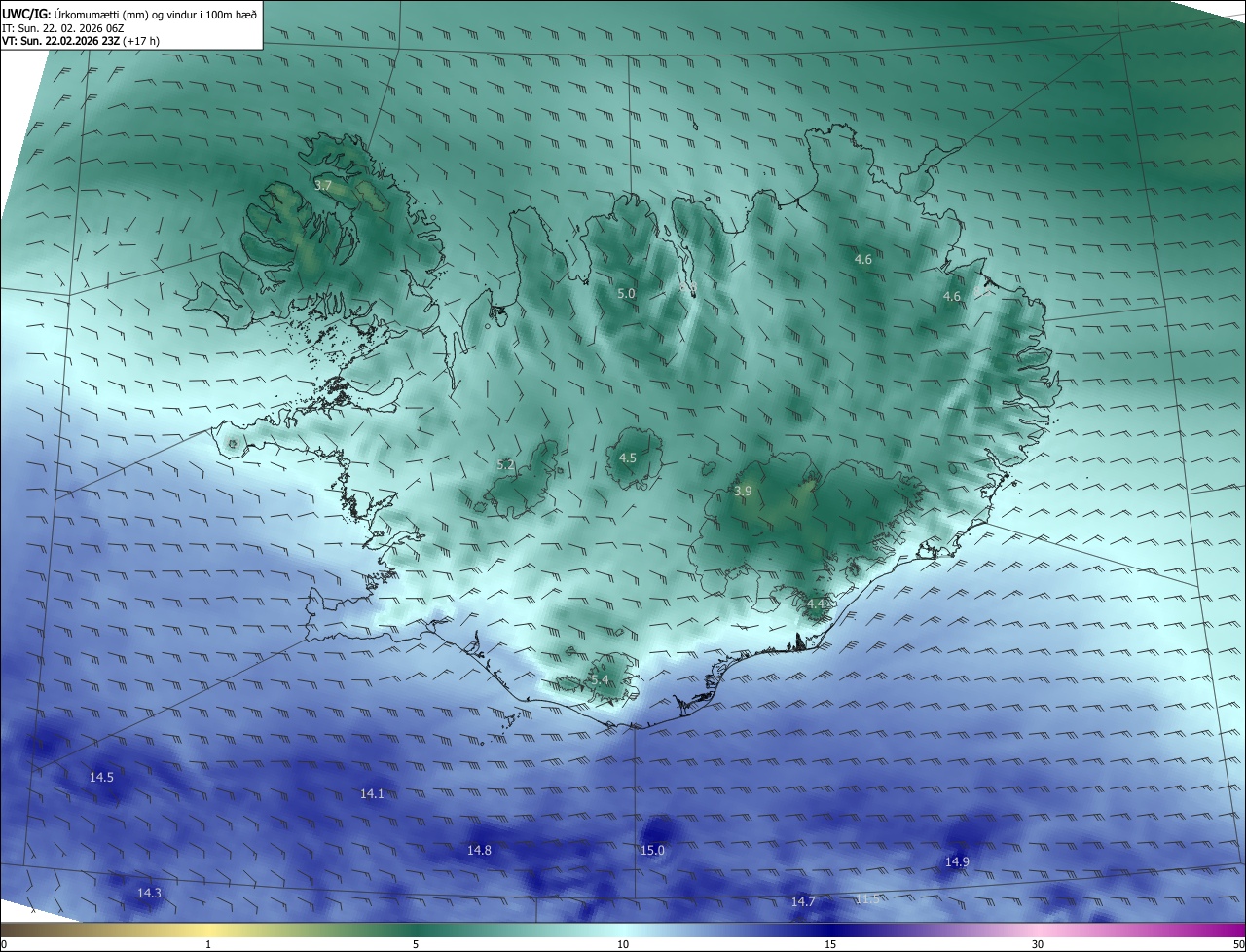This screenshot has height=952, width=1246.
Task: Select the 'IT: Sun. 22. 02. 2026 06Z' line
Action: [64, 28]
